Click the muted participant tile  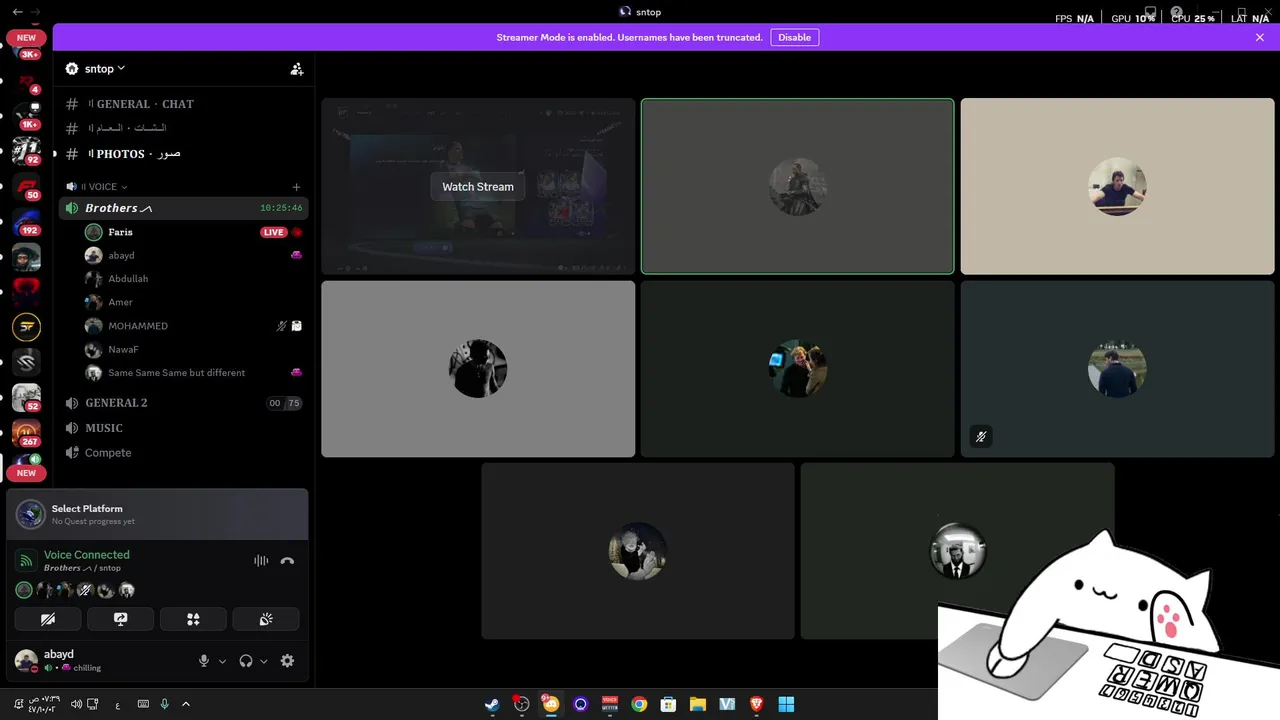[1117, 369]
